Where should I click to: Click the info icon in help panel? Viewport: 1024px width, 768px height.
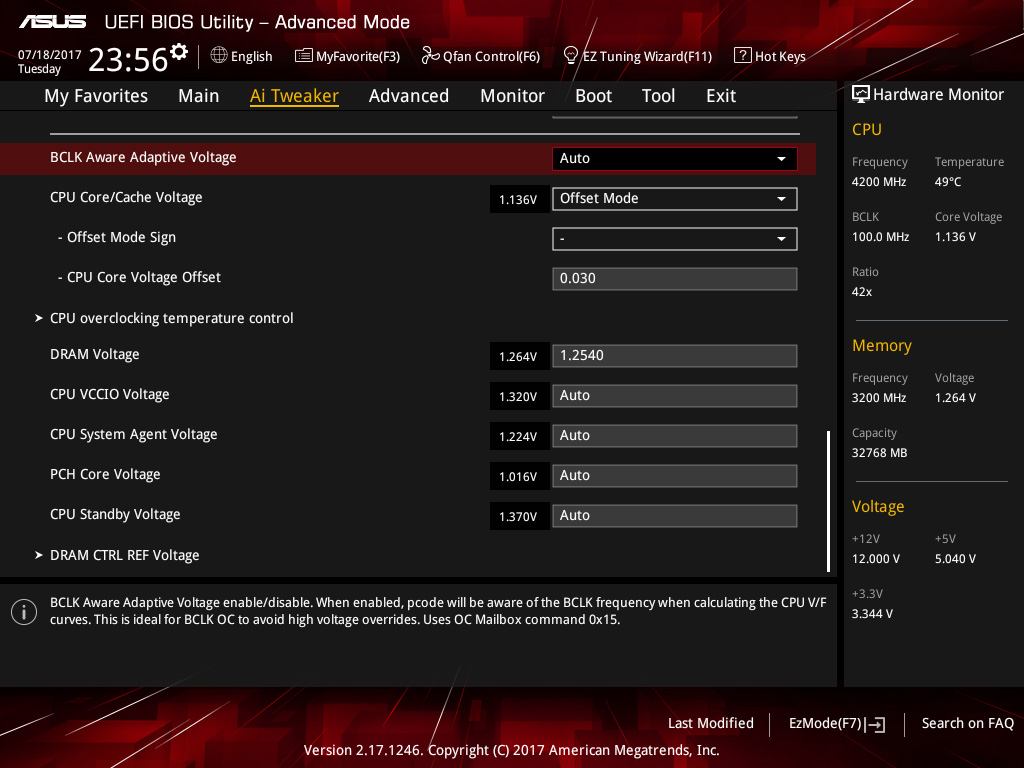(24, 611)
